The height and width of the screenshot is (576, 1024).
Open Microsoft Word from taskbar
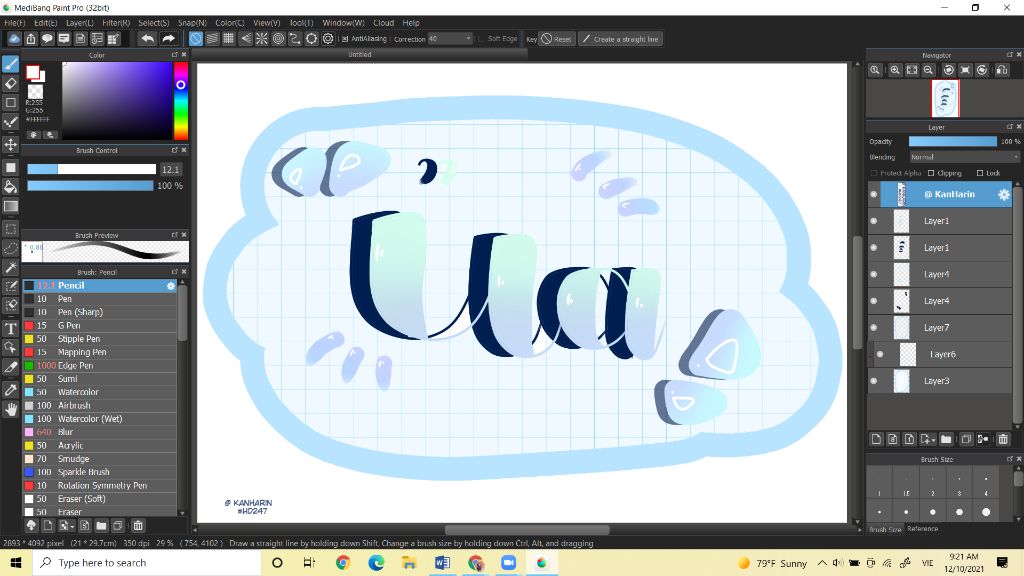442,562
